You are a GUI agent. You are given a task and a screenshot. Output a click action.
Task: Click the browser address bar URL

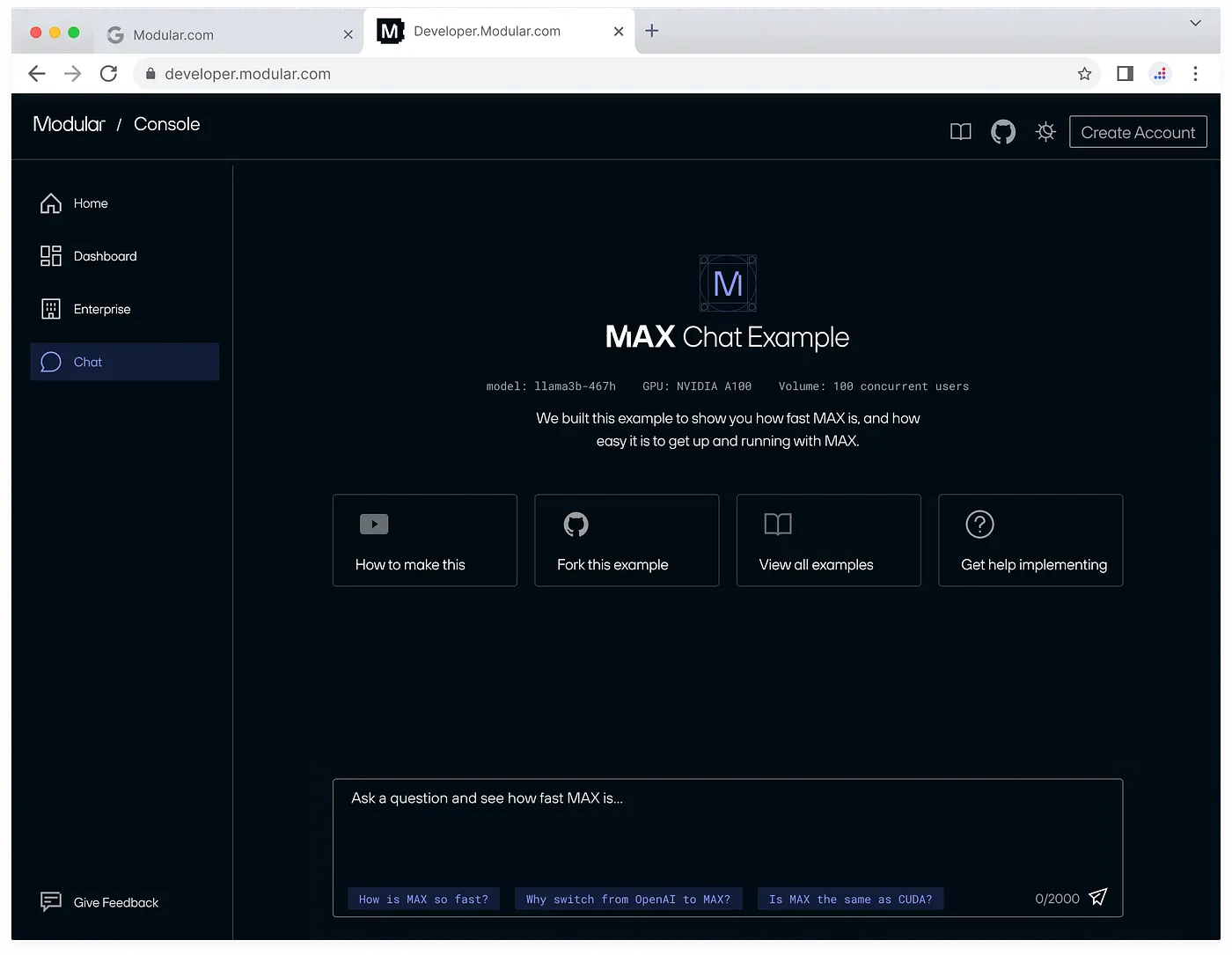point(248,74)
